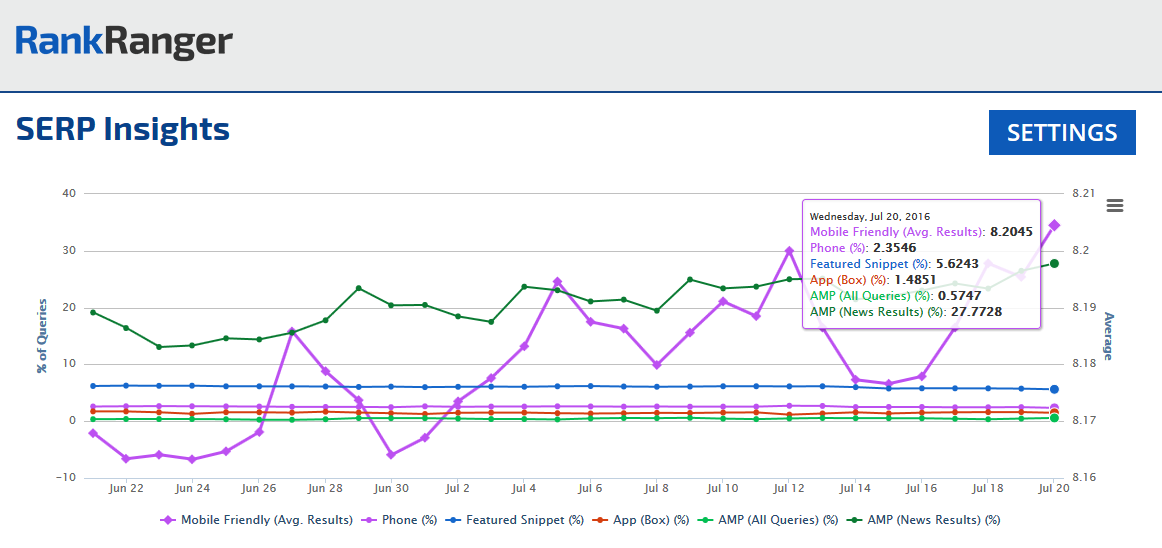Select the AMP News Results Jul 20 point
The height and width of the screenshot is (548, 1162).
point(1054,263)
